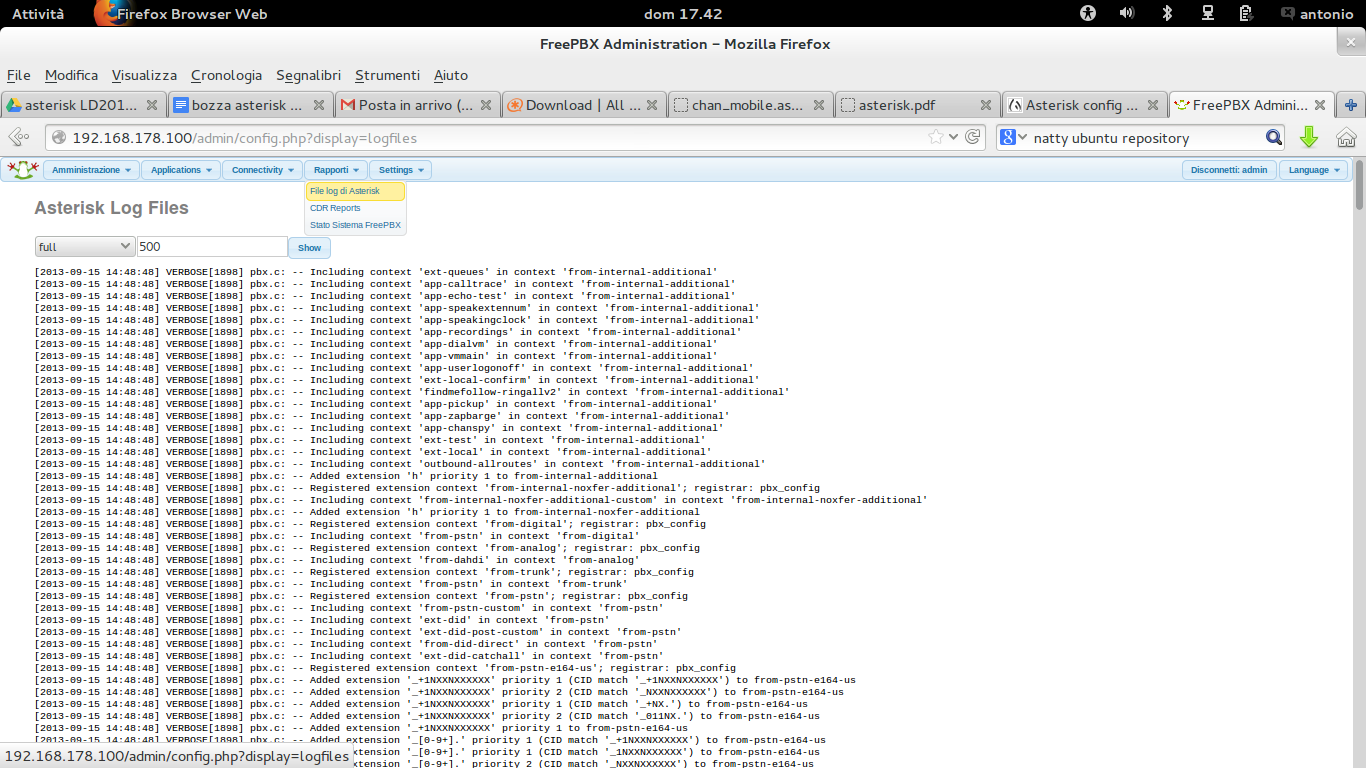The image size is (1366, 768).
Task: Open new tab with plus icon
Action: 1351,105
